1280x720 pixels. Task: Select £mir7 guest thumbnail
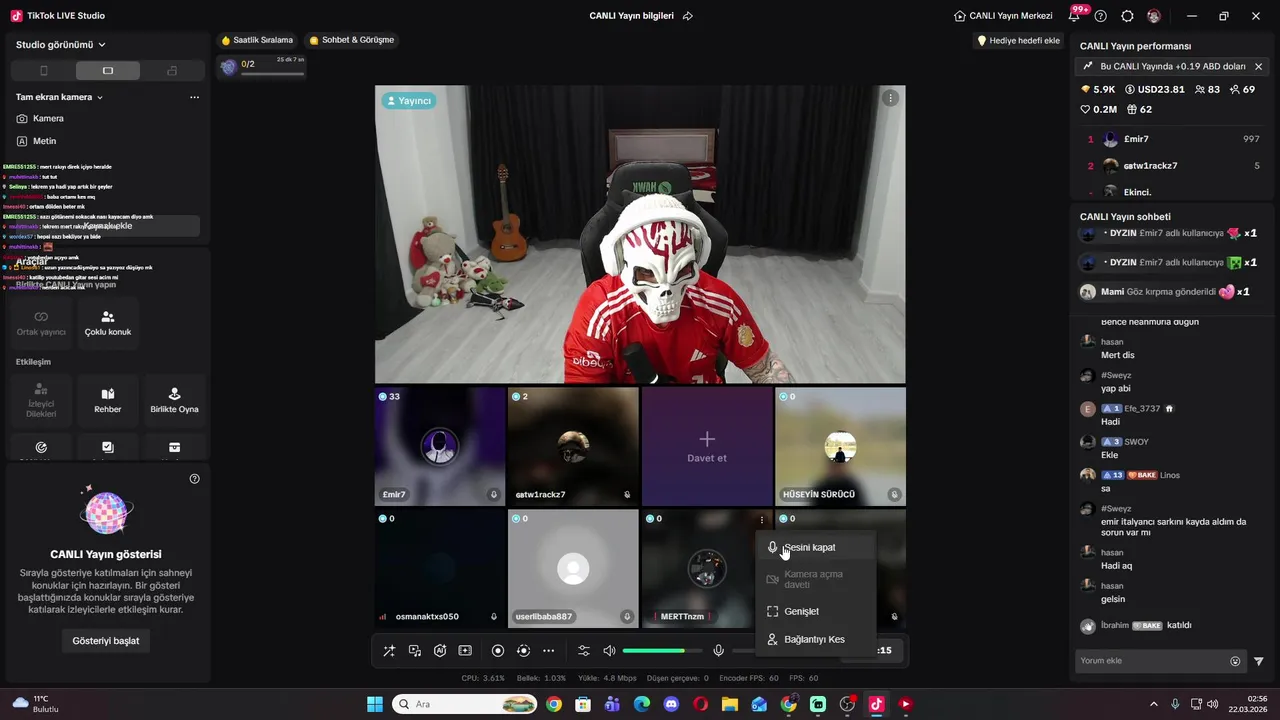point(440,446)
